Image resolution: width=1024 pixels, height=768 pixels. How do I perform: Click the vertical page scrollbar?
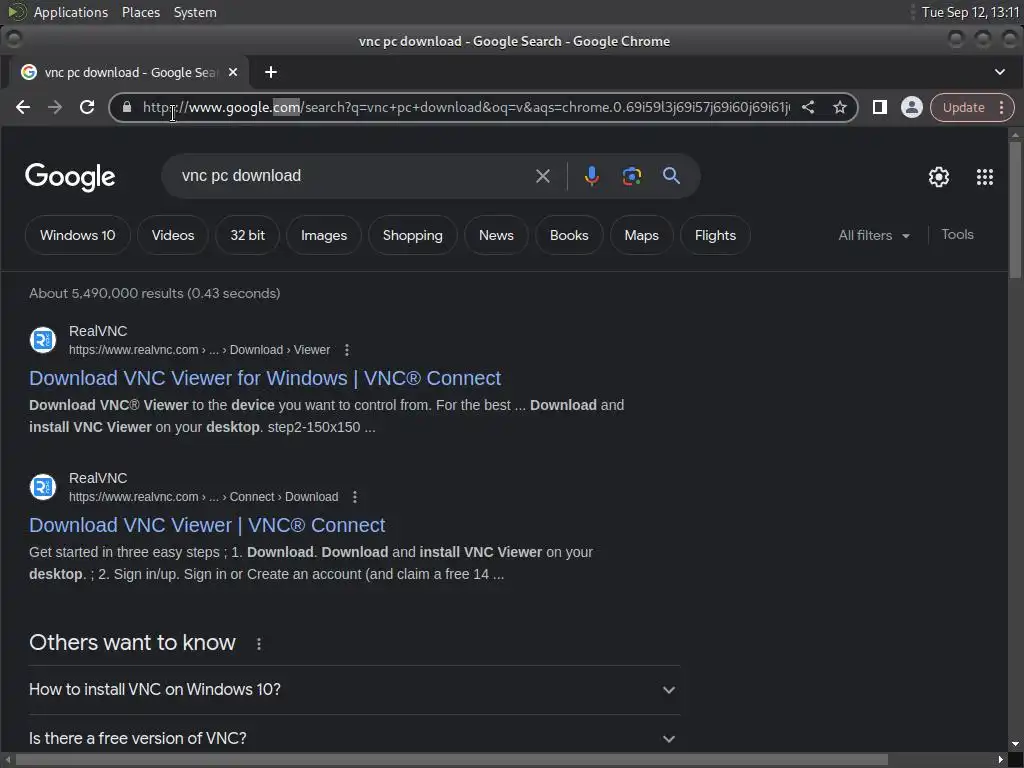1014,210
